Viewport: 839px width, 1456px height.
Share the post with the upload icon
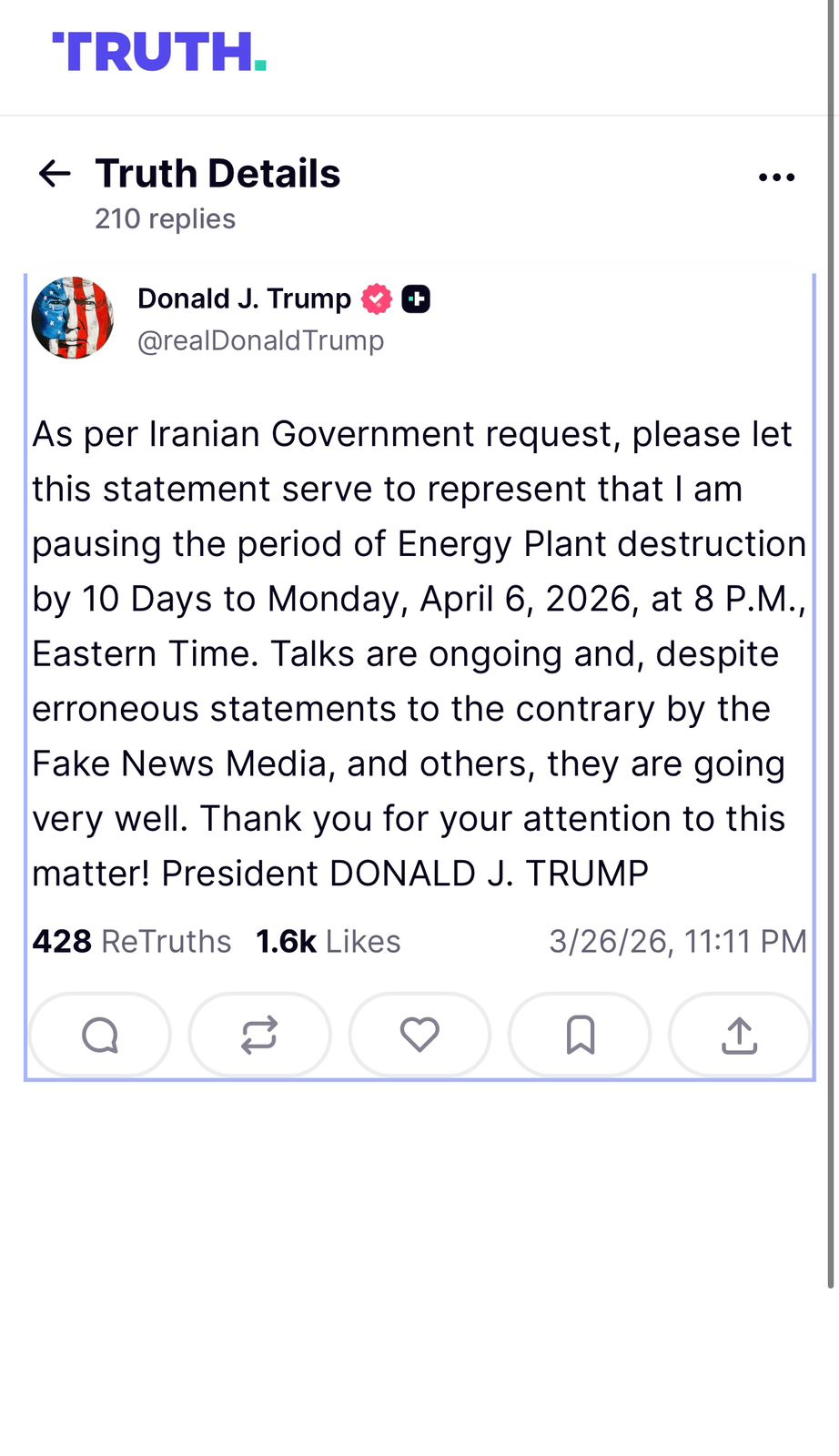pos(740,1035)
